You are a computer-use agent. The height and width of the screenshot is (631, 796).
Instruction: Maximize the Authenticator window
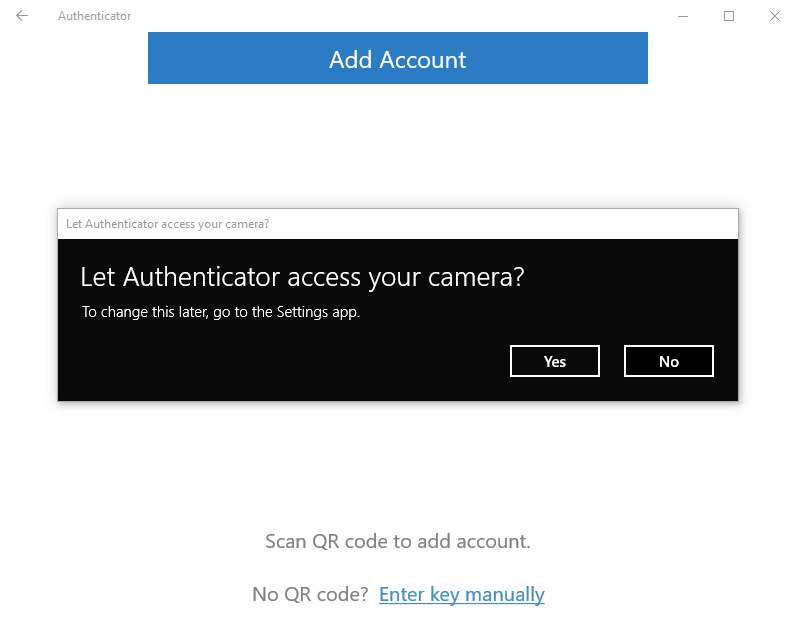pyautogui.click(x=728, y=16)
